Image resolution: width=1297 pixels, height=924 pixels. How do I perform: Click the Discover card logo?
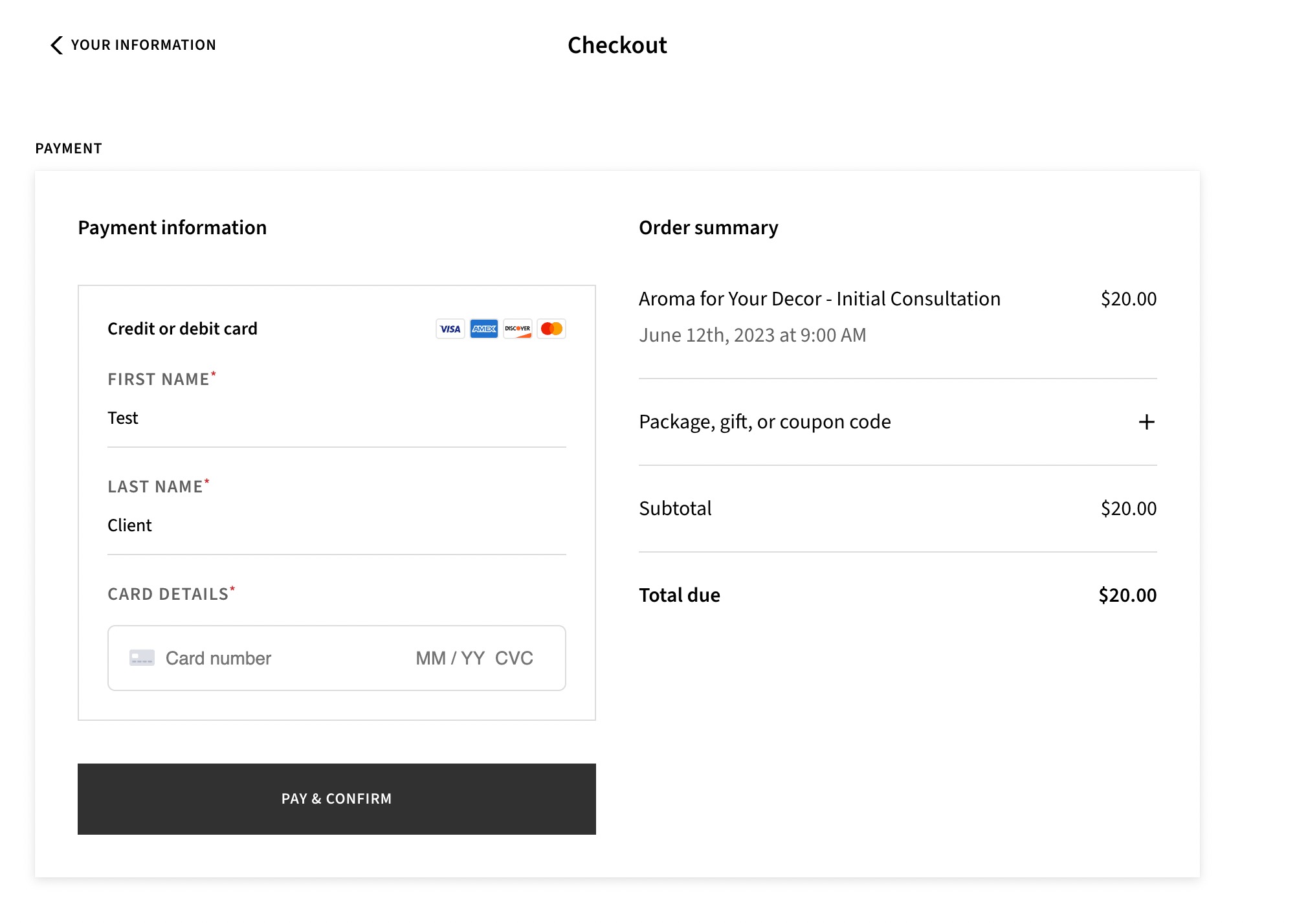(518, 329)
